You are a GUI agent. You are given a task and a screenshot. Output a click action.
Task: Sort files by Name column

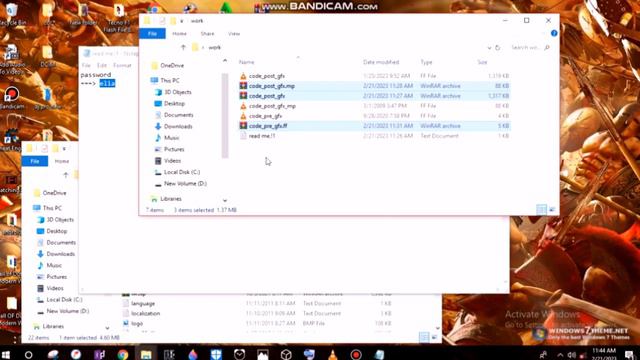[x=247, y=62]
